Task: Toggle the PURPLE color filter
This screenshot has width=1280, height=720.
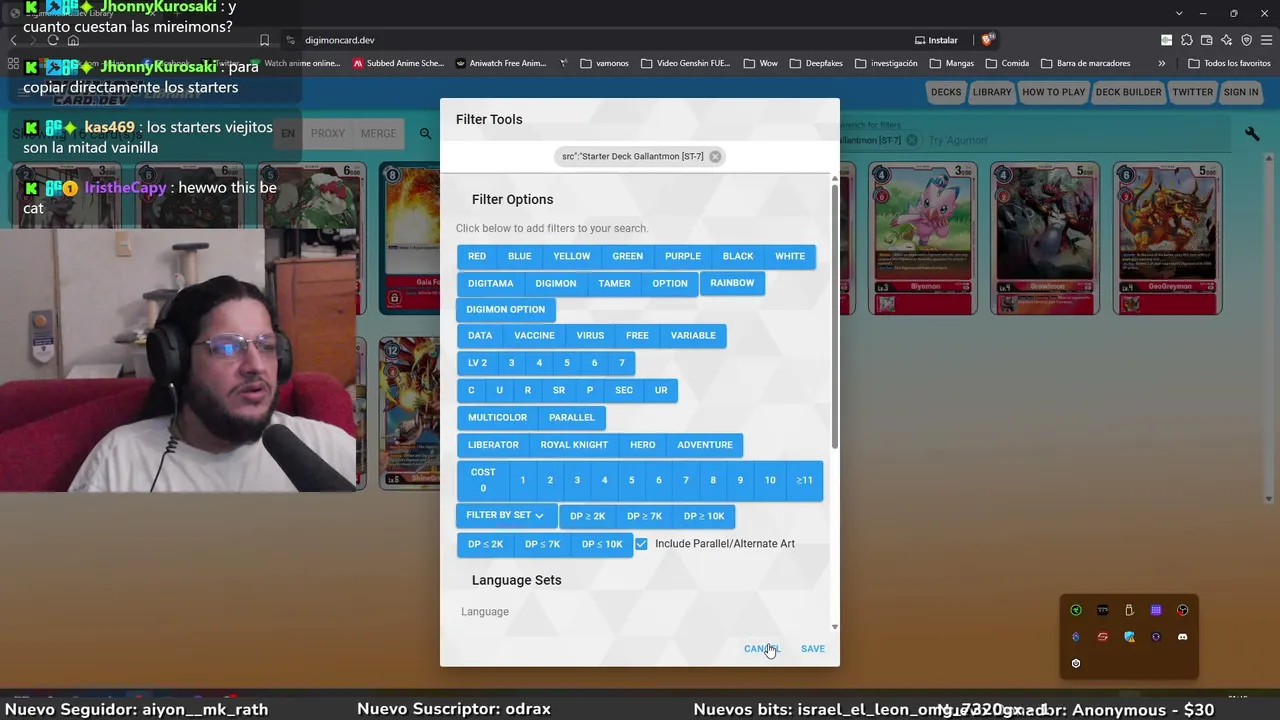Action: click(683, 256)
